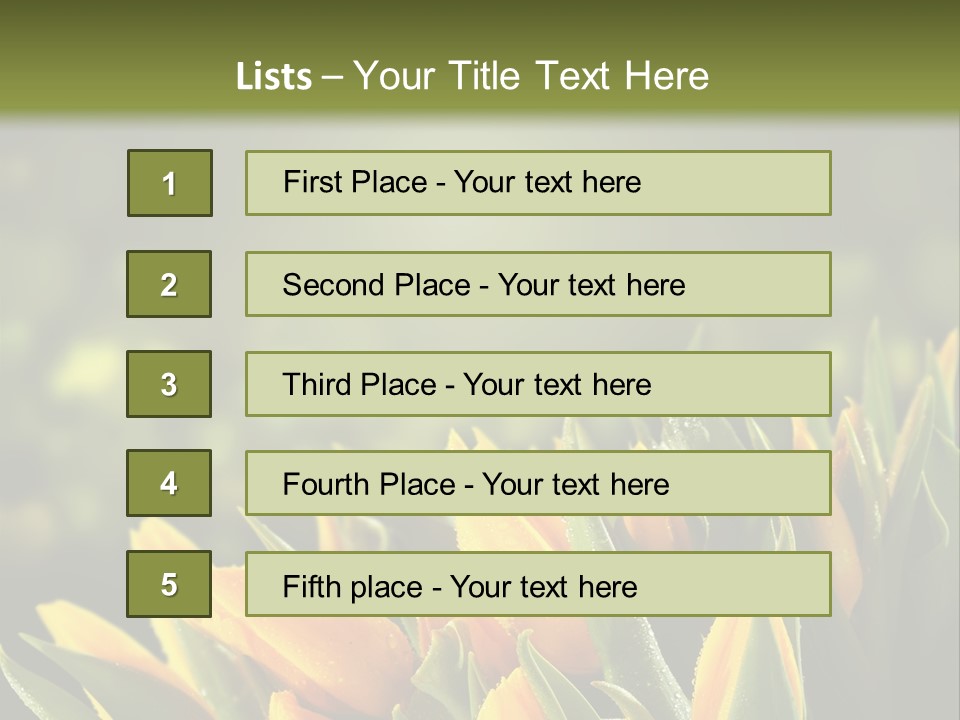Click the number 5 box

click(169, 584)
